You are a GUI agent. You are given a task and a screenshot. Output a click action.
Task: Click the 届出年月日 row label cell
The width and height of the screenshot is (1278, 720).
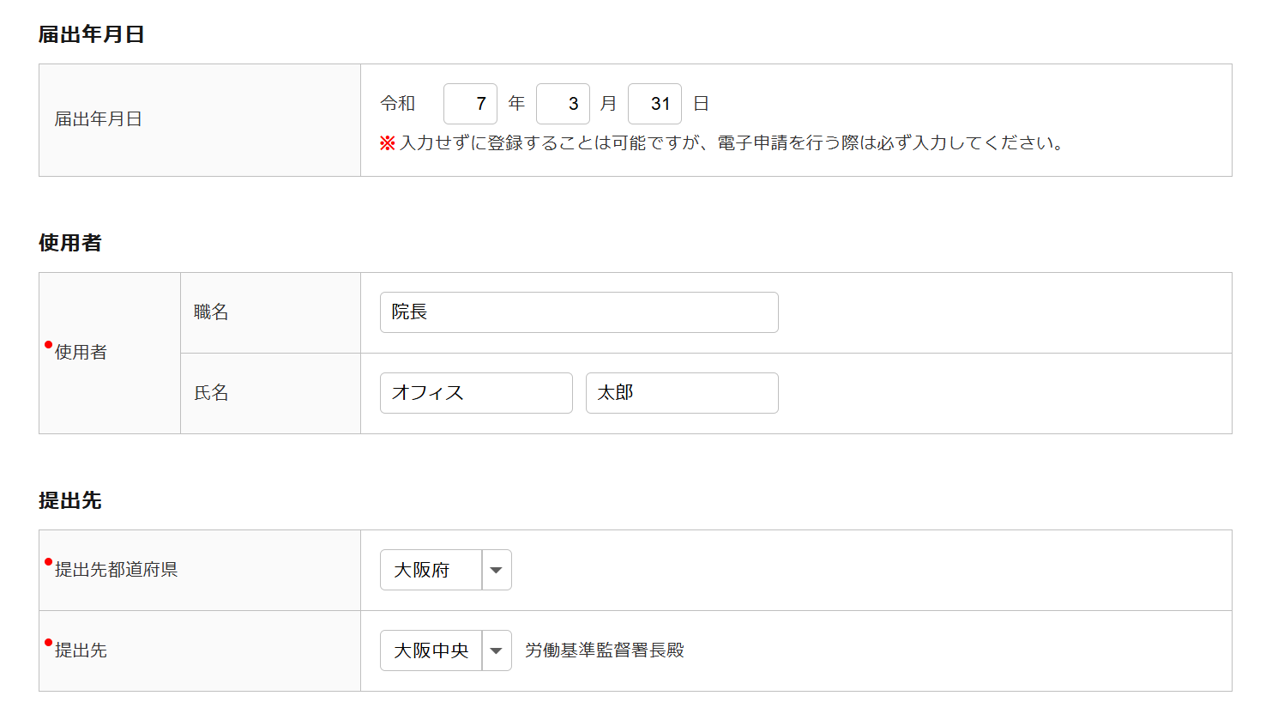click(x=98, y=120)
